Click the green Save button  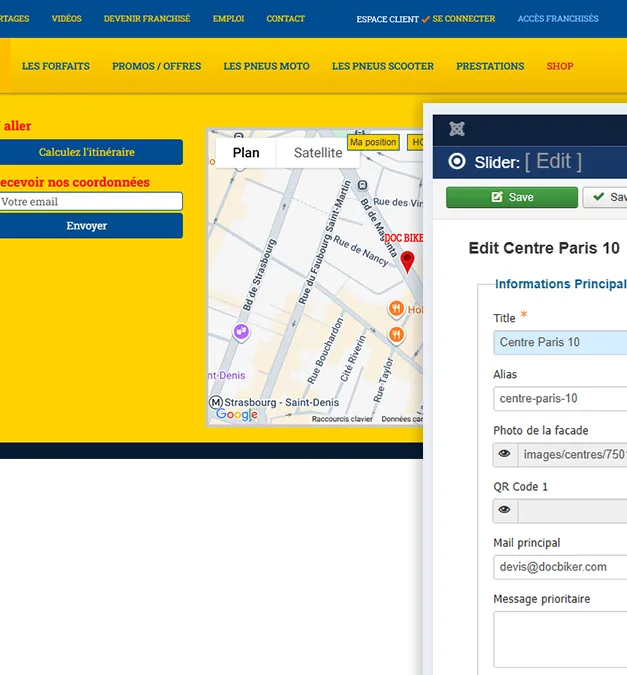(x=512, y=197)
